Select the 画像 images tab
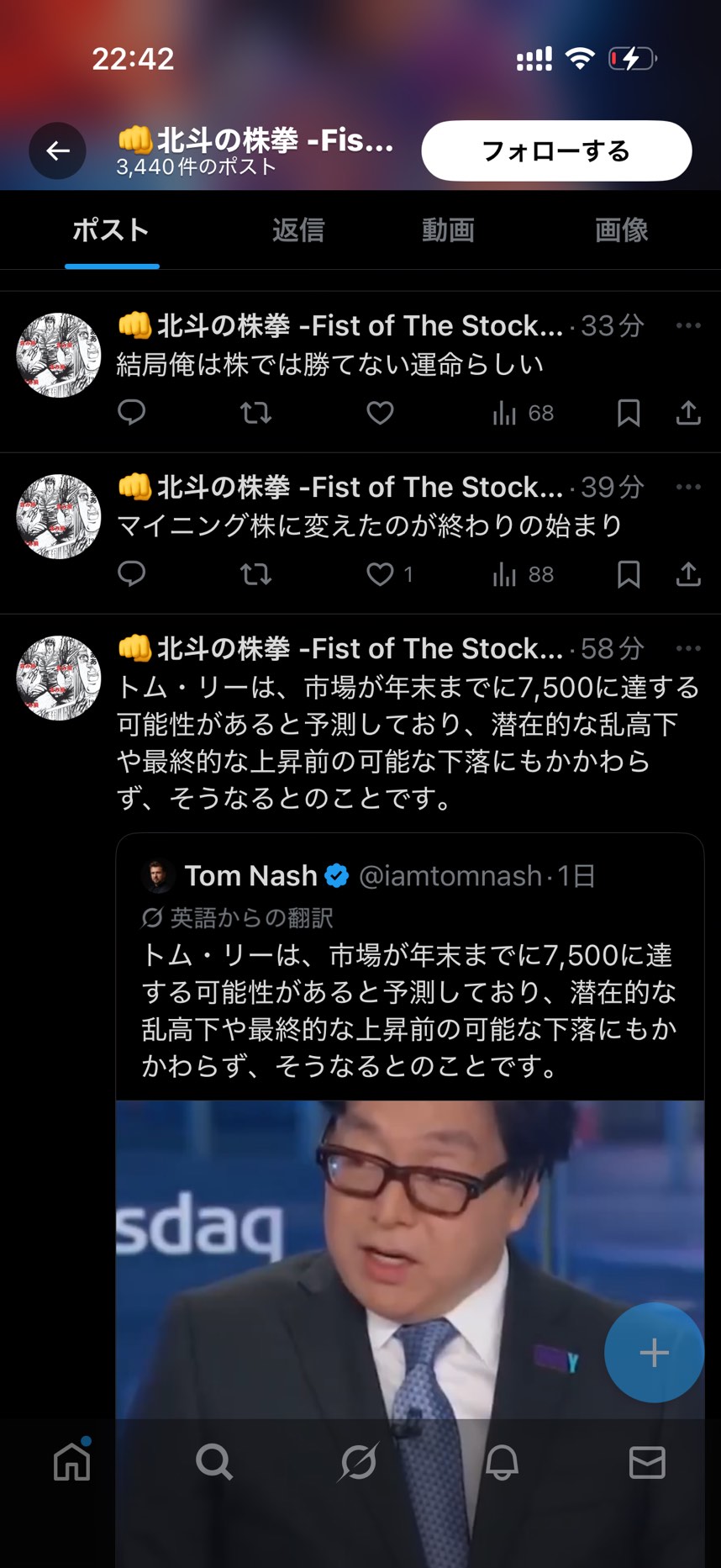Screen dimensions: 721x1568 tap(621, 230)
